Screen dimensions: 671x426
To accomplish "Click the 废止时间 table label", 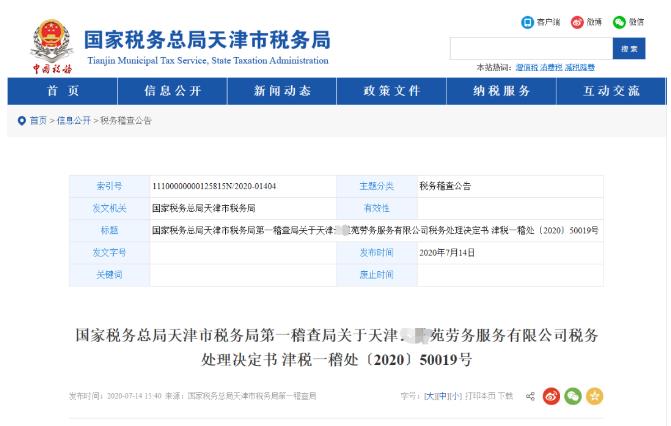I will click(376, 274).
